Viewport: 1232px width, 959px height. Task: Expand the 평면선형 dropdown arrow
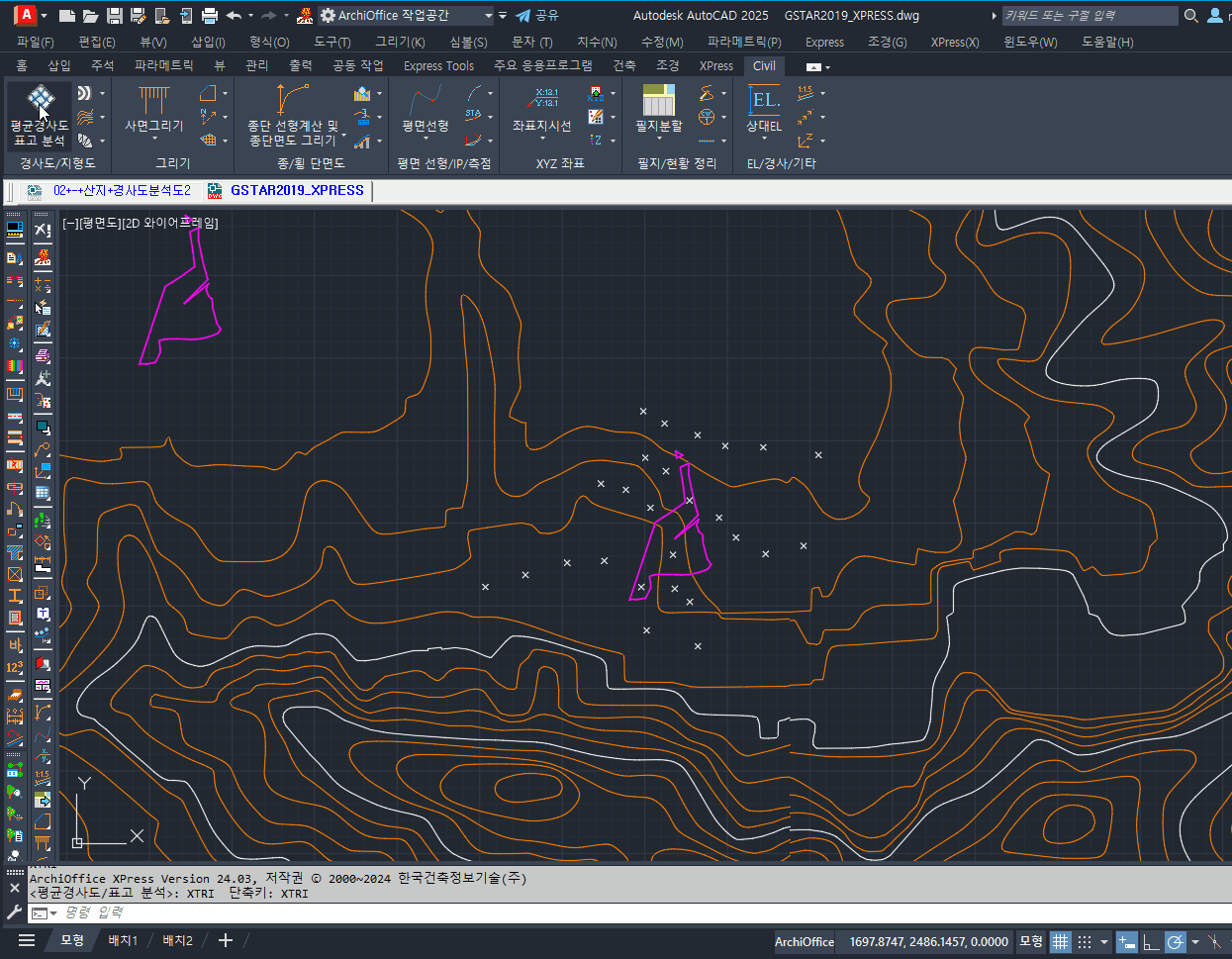coord(426,139)
